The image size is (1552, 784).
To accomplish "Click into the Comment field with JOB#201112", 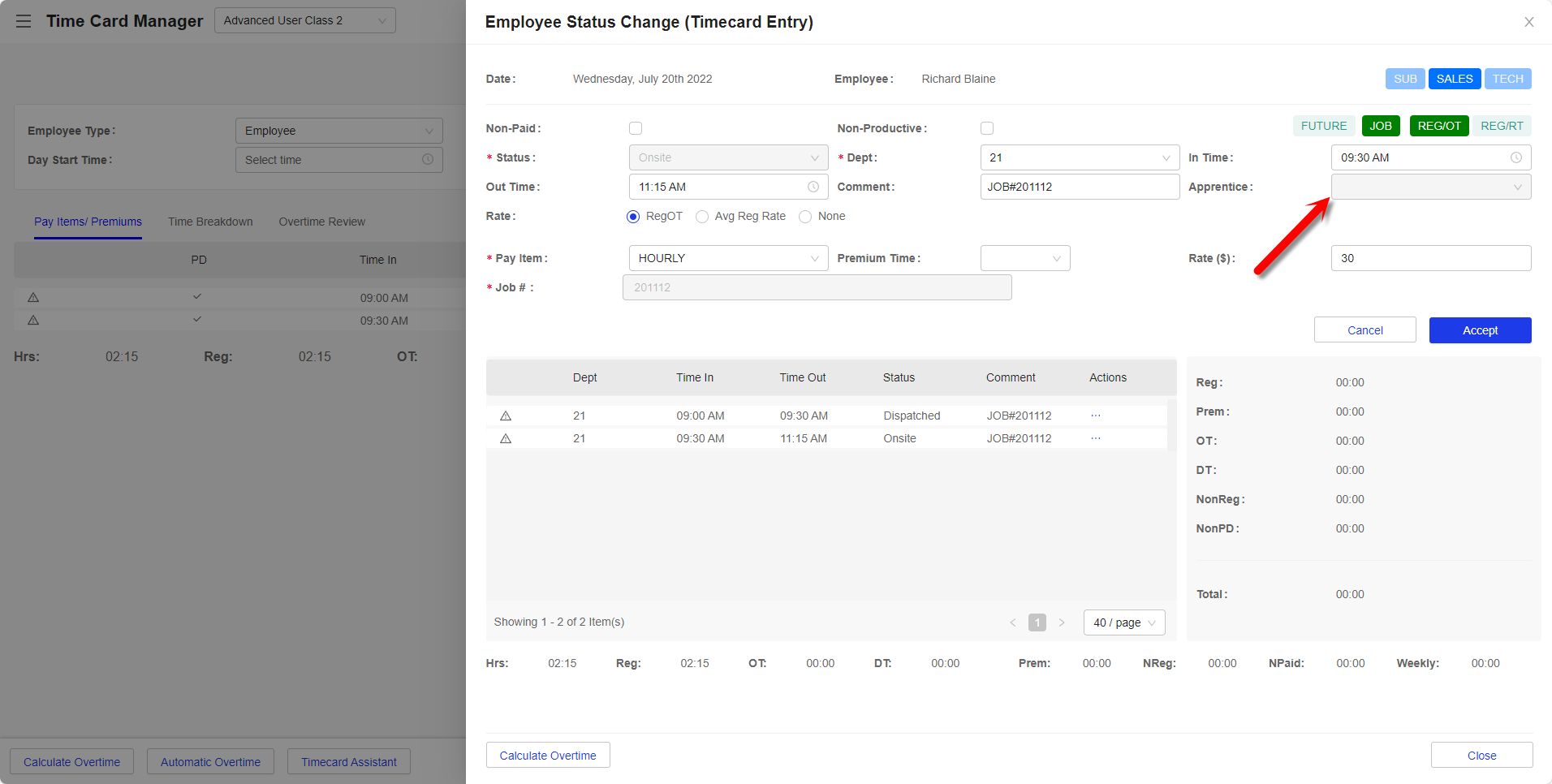I will [x=1080, y=187].
